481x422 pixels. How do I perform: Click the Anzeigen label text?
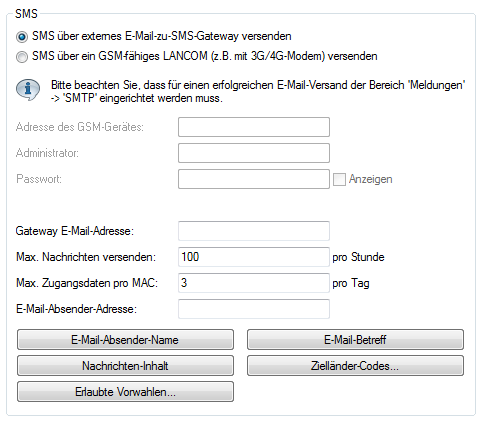(370, 179)
